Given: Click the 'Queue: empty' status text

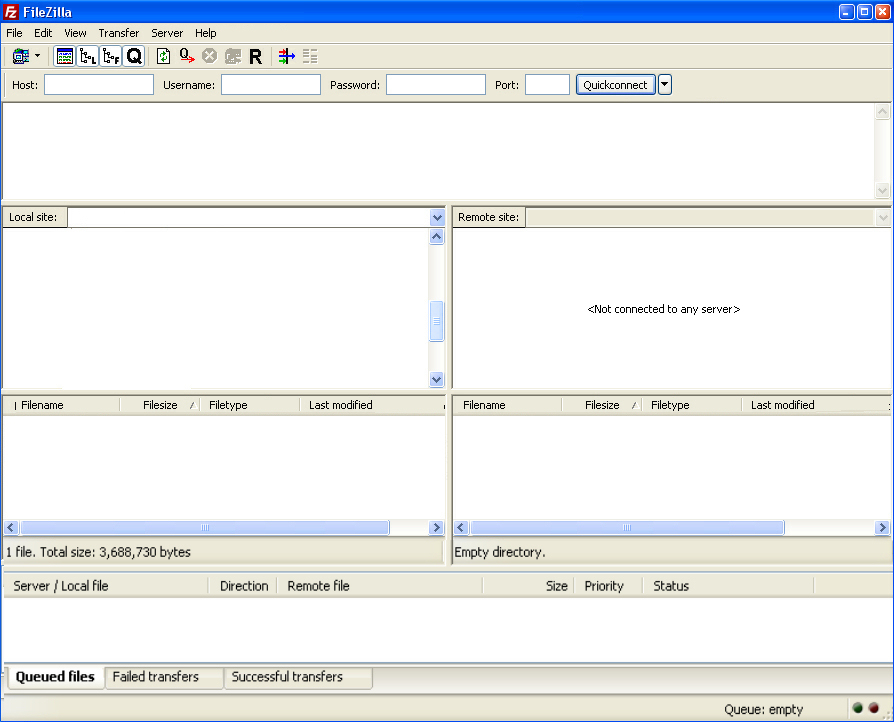Looking at the screenshot, I should (x=763, y=709).
